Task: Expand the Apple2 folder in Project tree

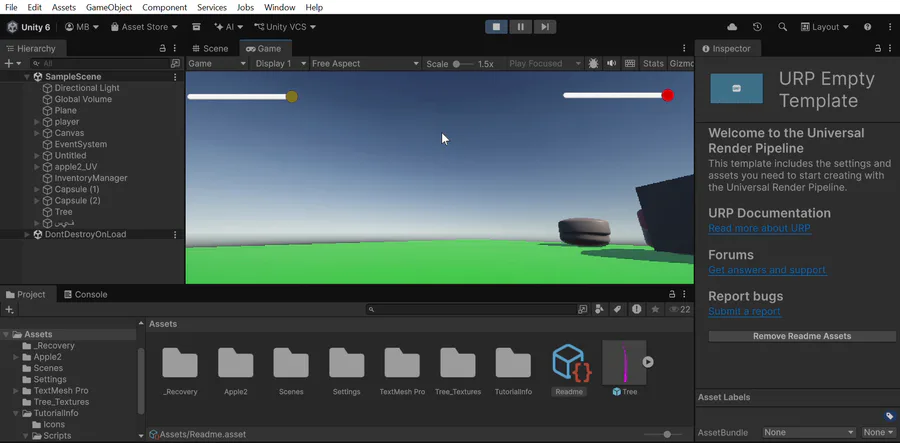Action: (x=16, y=357)
